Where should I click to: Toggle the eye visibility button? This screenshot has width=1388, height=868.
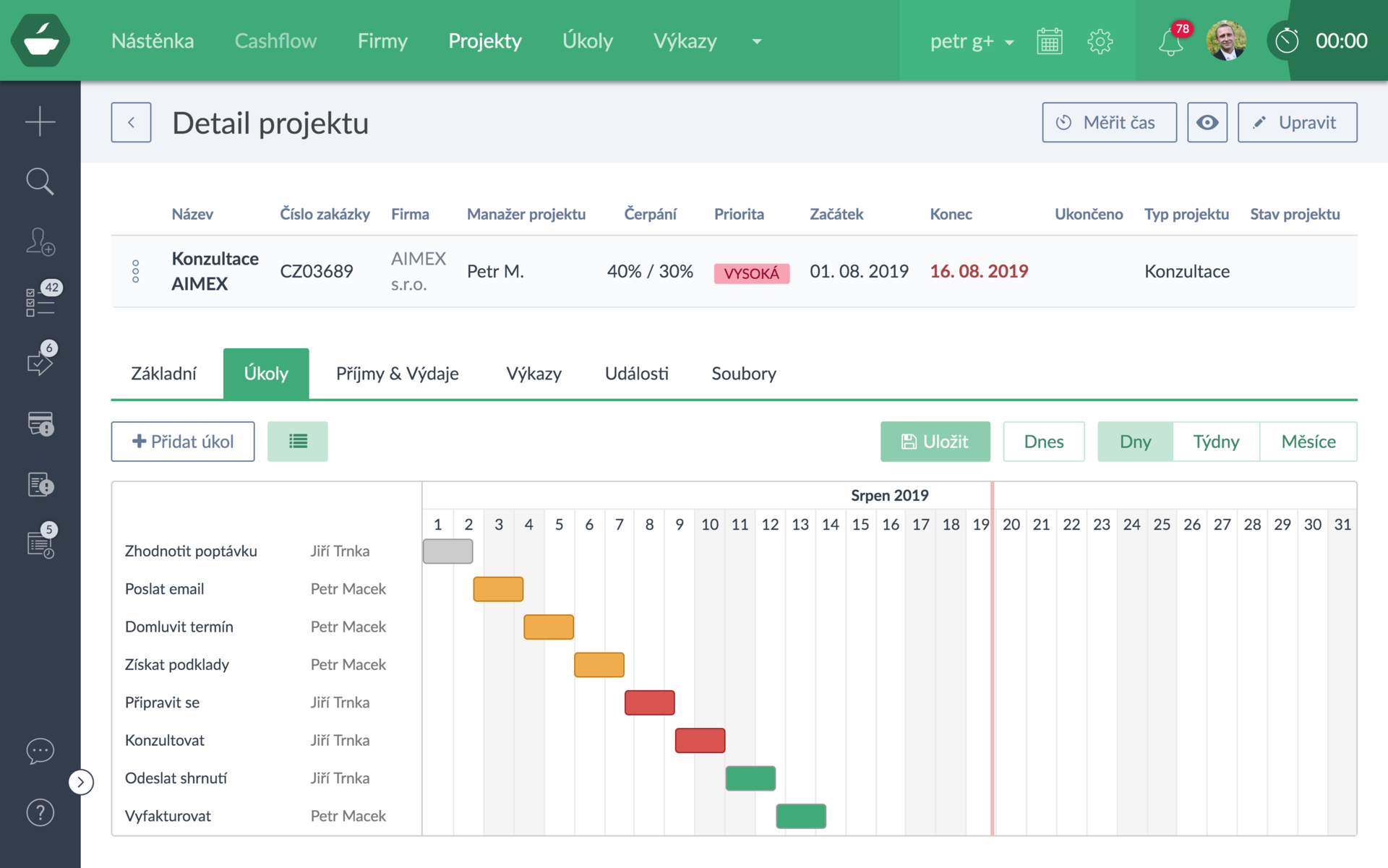click(x=1207, y=122)
